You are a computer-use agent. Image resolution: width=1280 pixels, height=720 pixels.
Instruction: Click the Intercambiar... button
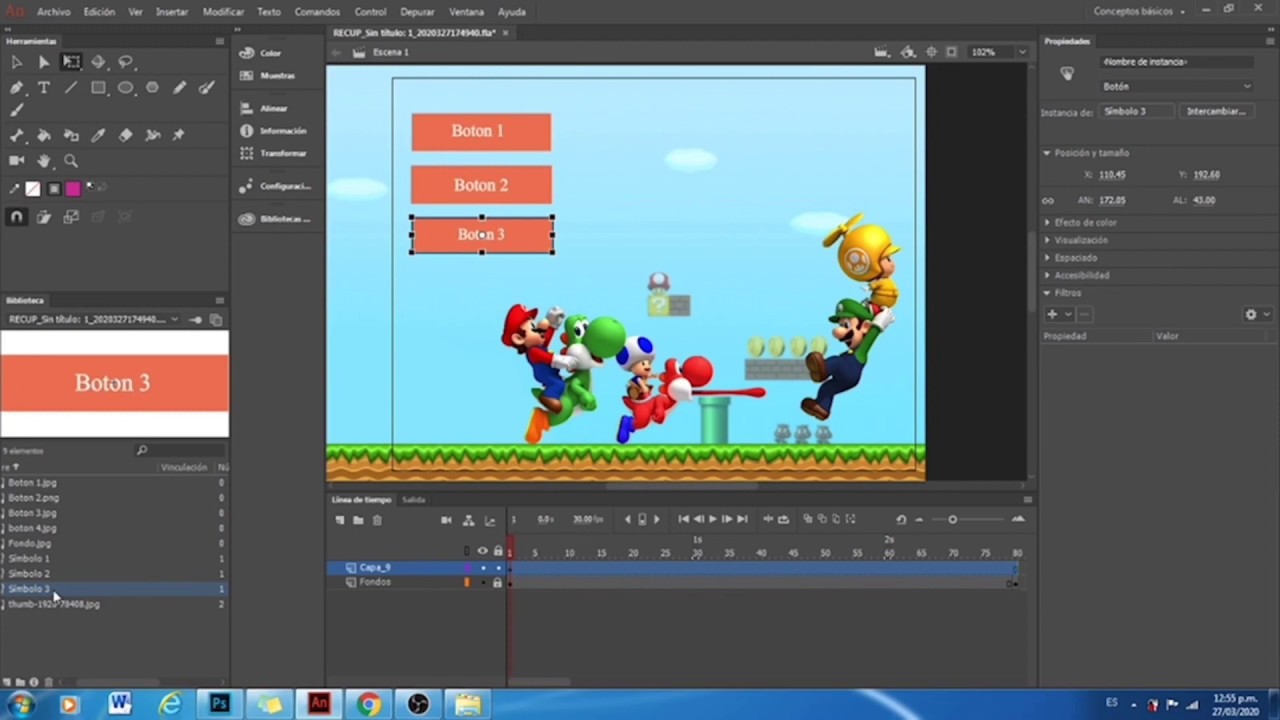(x=1216, y=111)
